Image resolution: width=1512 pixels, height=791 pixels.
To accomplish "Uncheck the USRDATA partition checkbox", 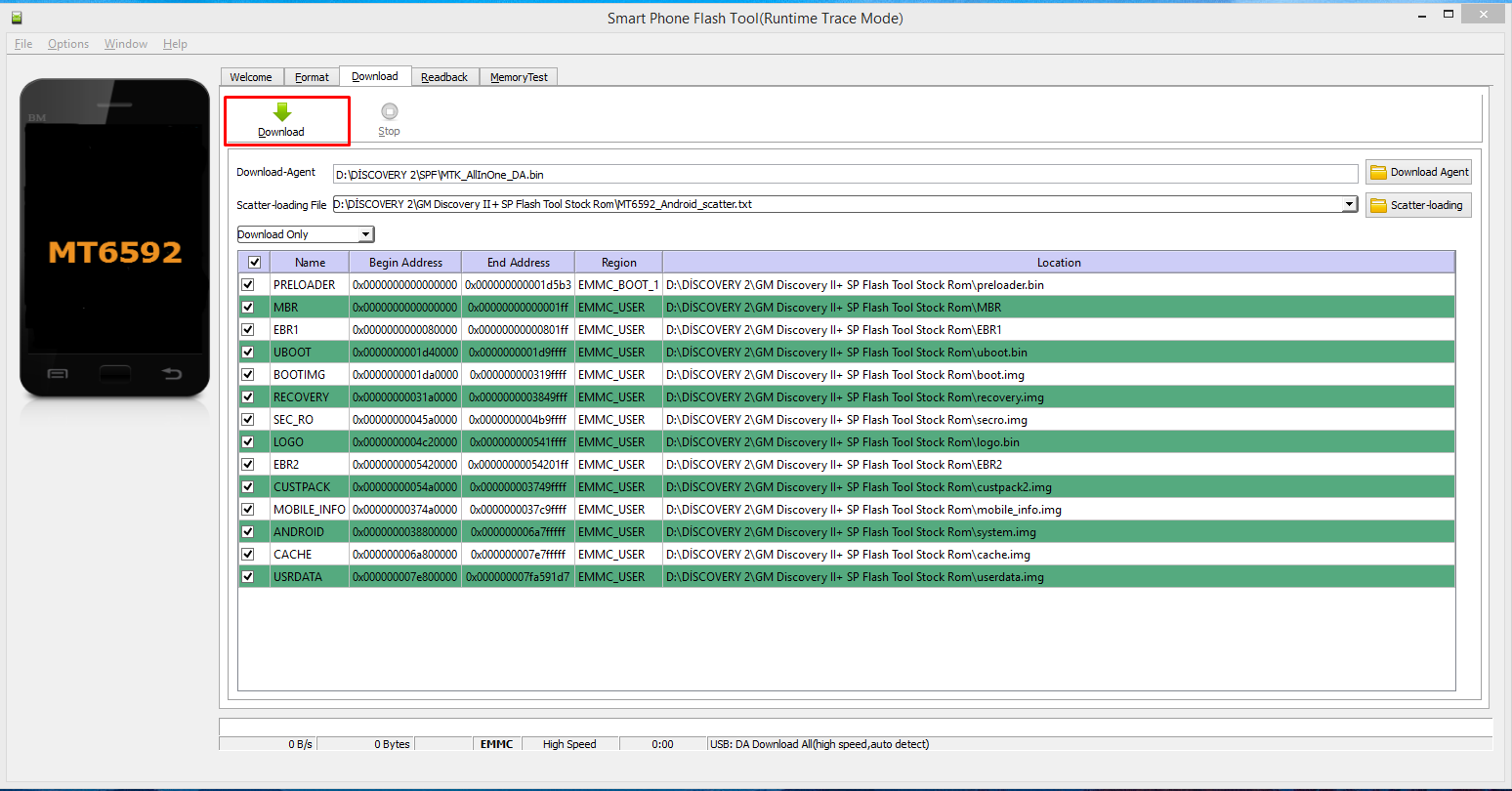I will pyautogui.click(x=248, y=577).
